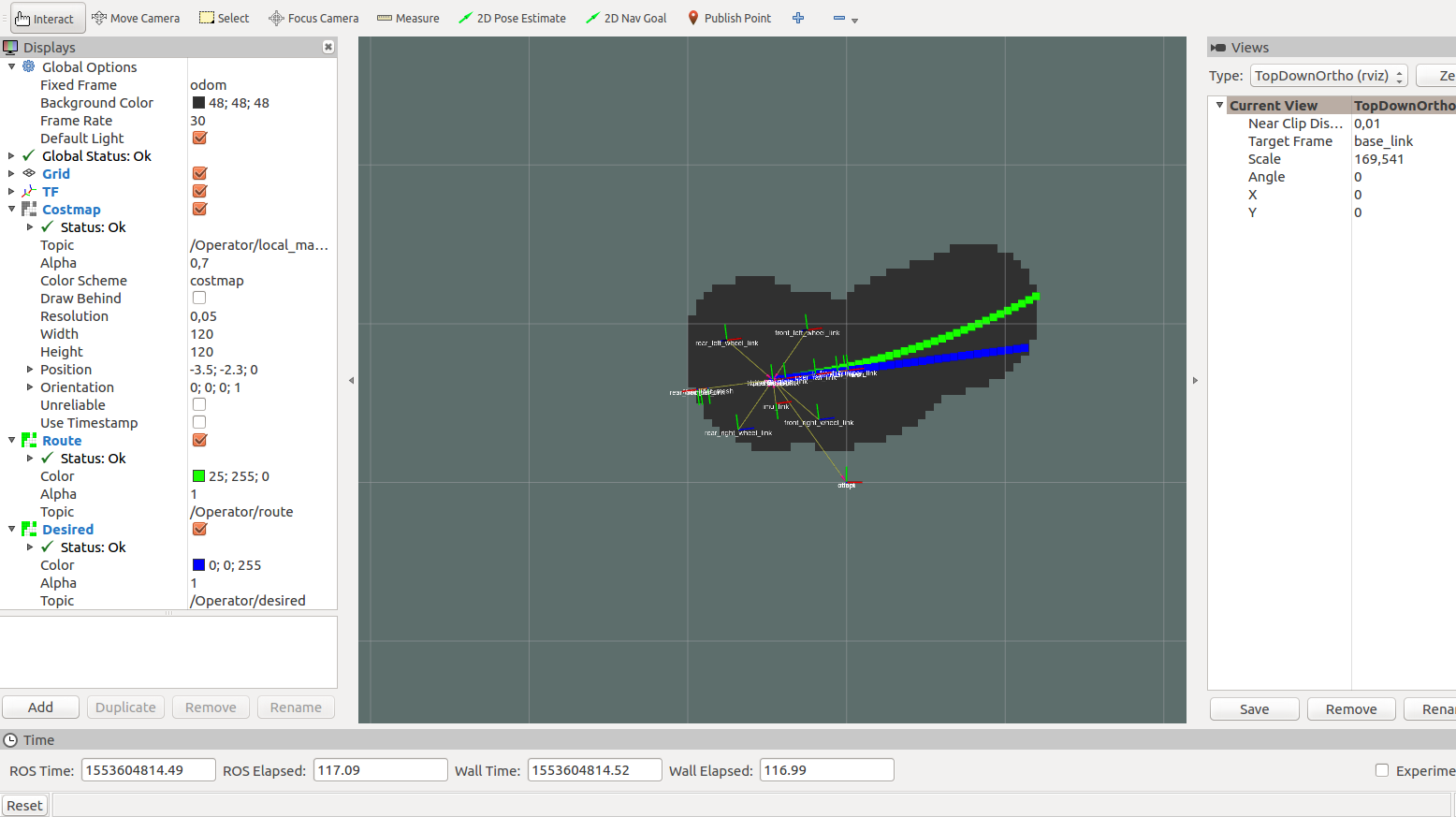This screenshot has width=1456, height=817.
Task: Click the Route green color swatch
Action: point(198,475)
